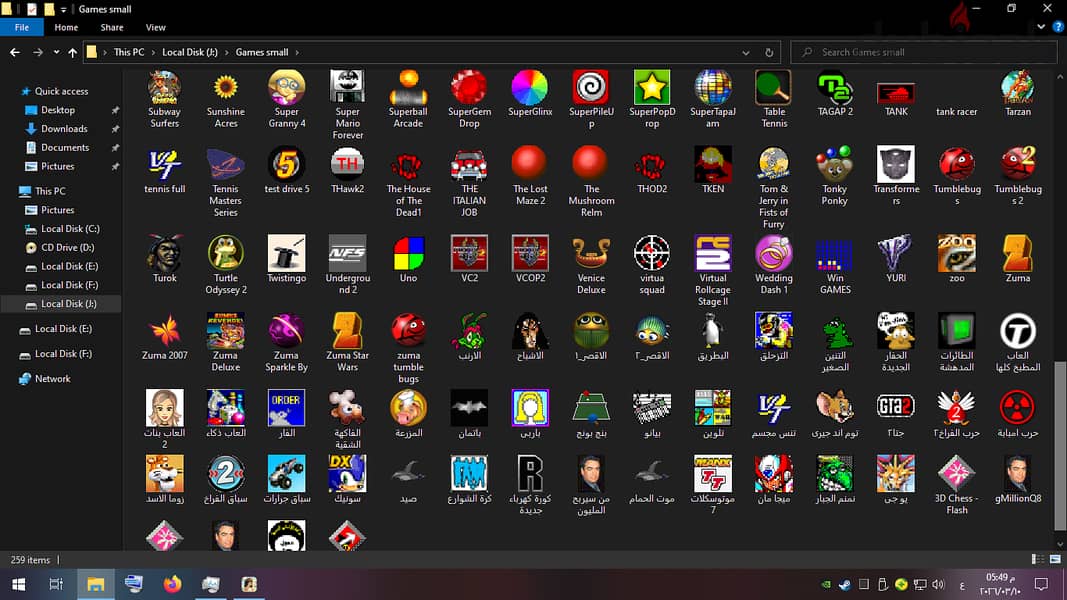Viewport: 1067px width, 600px height.
Task: Select the TAGAP 2 icon
Action: pyautogui.click(x=835, y=87)
